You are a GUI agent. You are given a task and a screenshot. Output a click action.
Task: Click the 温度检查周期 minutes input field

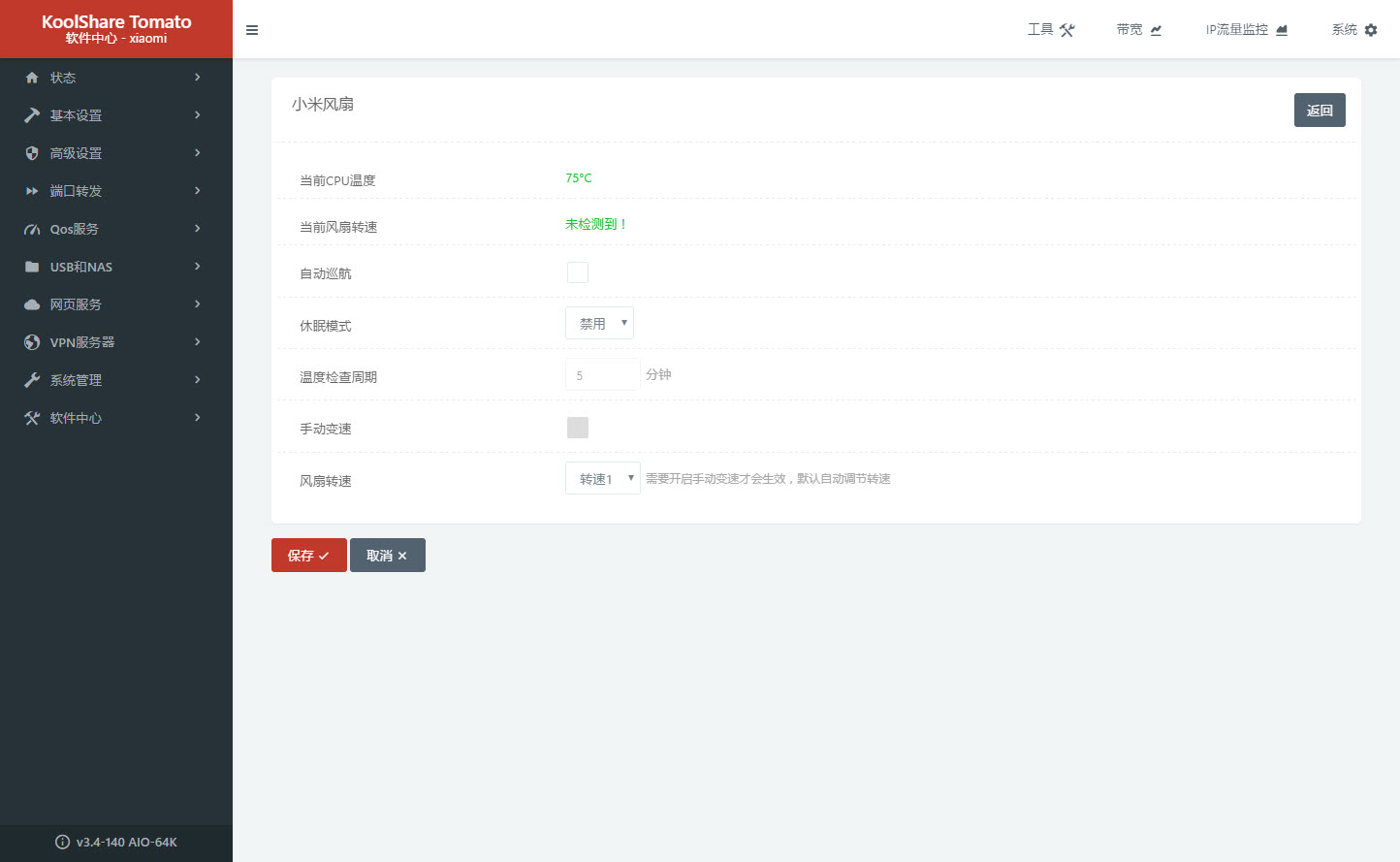[x=602, y=375]
